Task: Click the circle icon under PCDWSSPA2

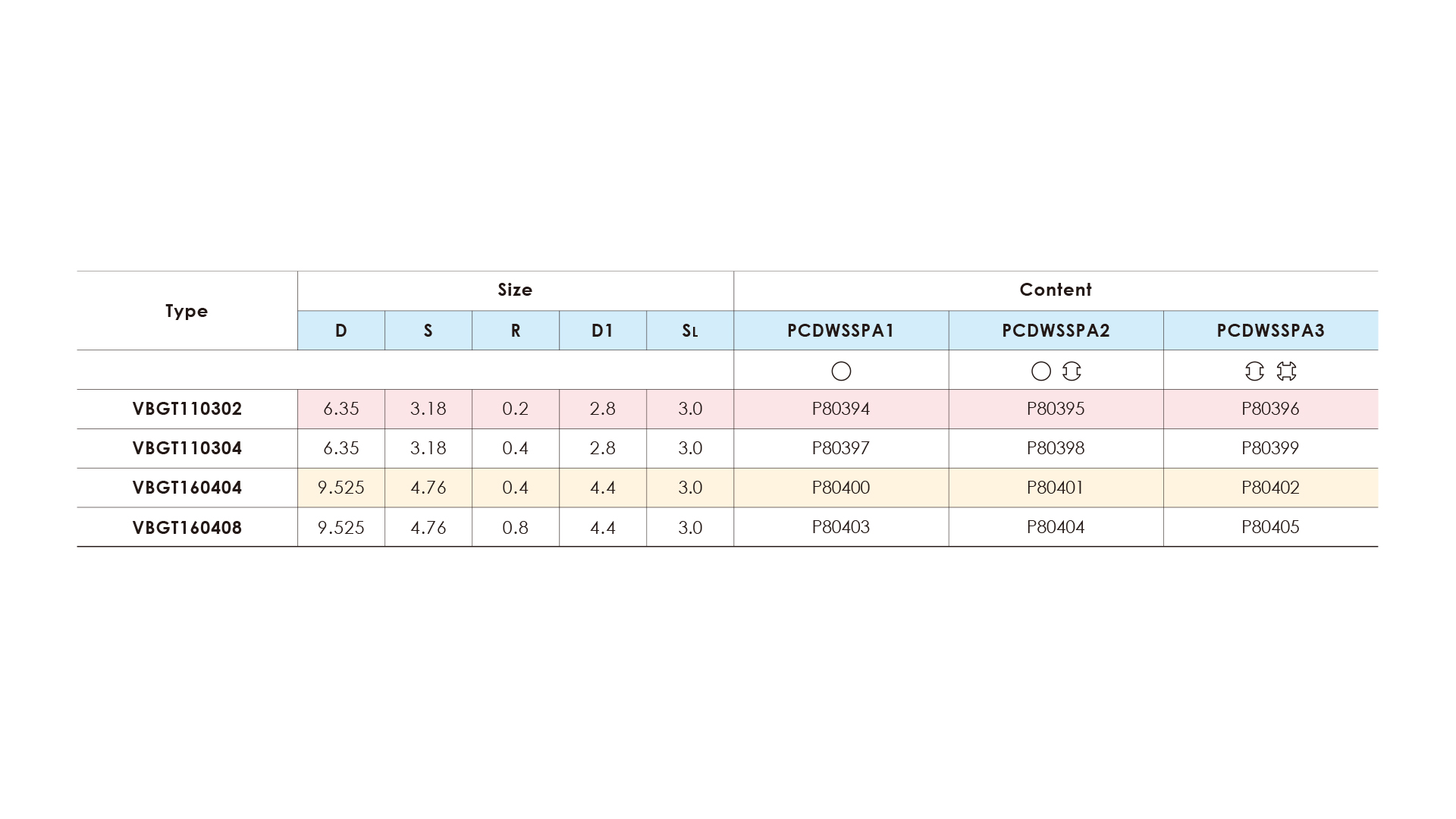Action: [1041, 371]
